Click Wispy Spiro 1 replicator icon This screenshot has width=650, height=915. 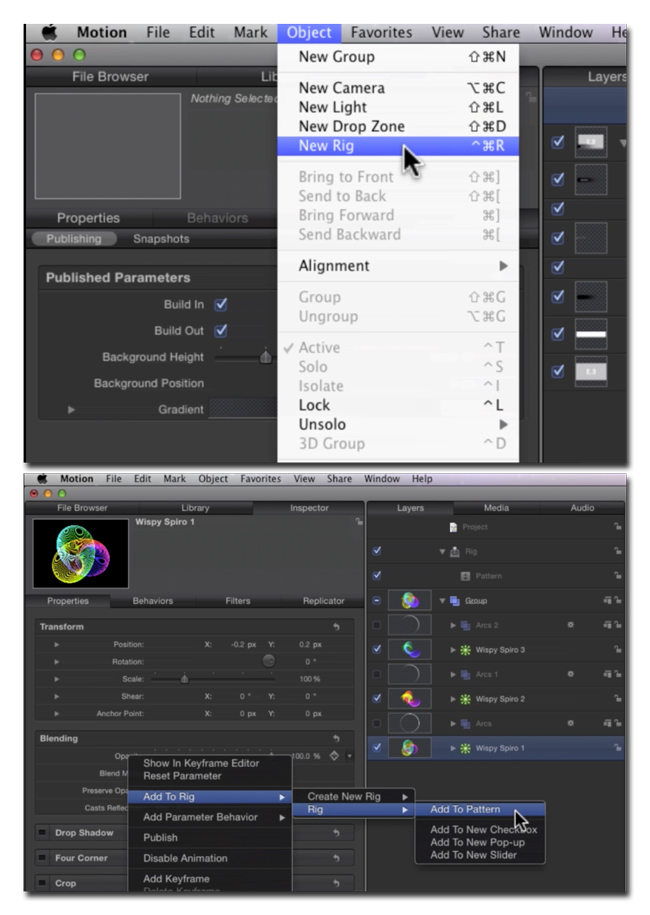coord(465,748)
